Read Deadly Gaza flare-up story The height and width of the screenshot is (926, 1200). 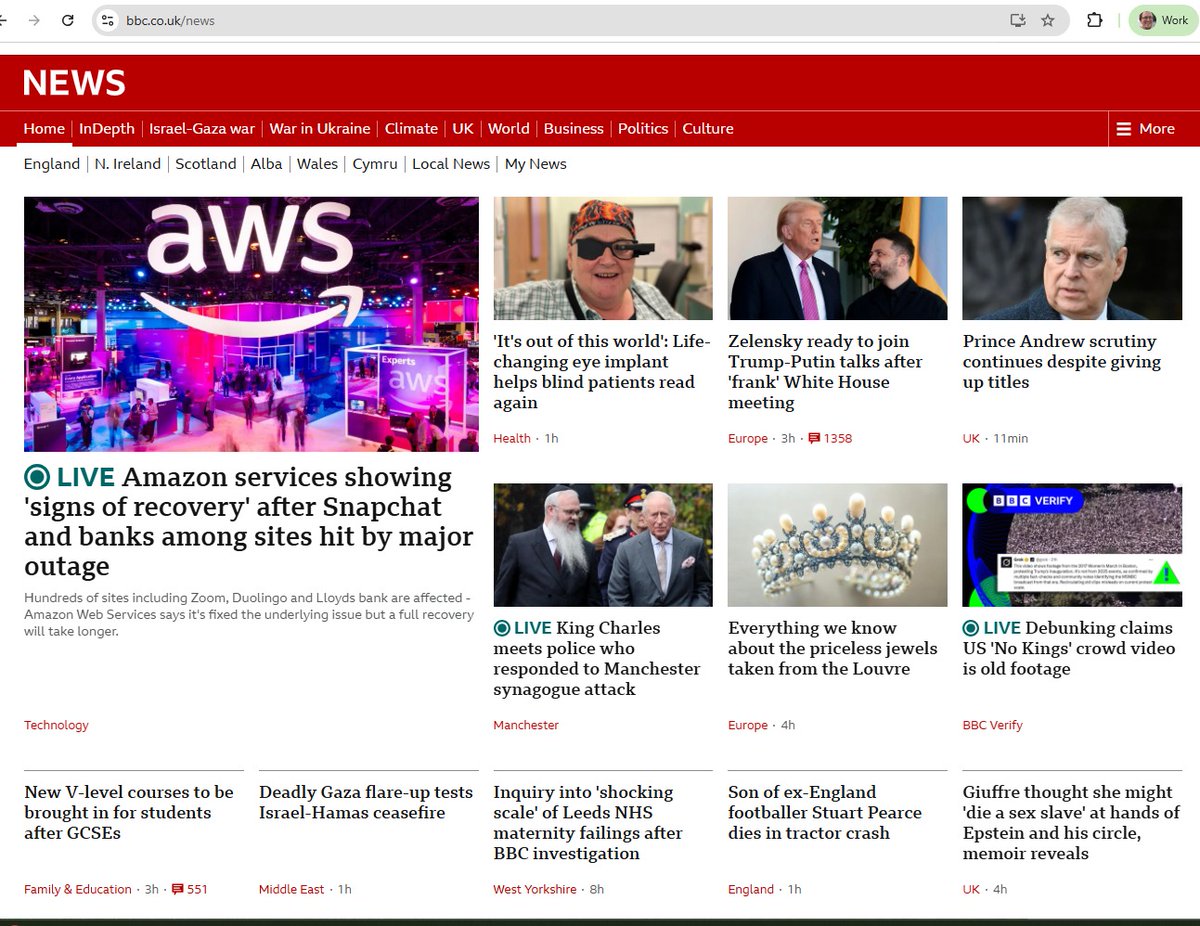click(366, 802)
